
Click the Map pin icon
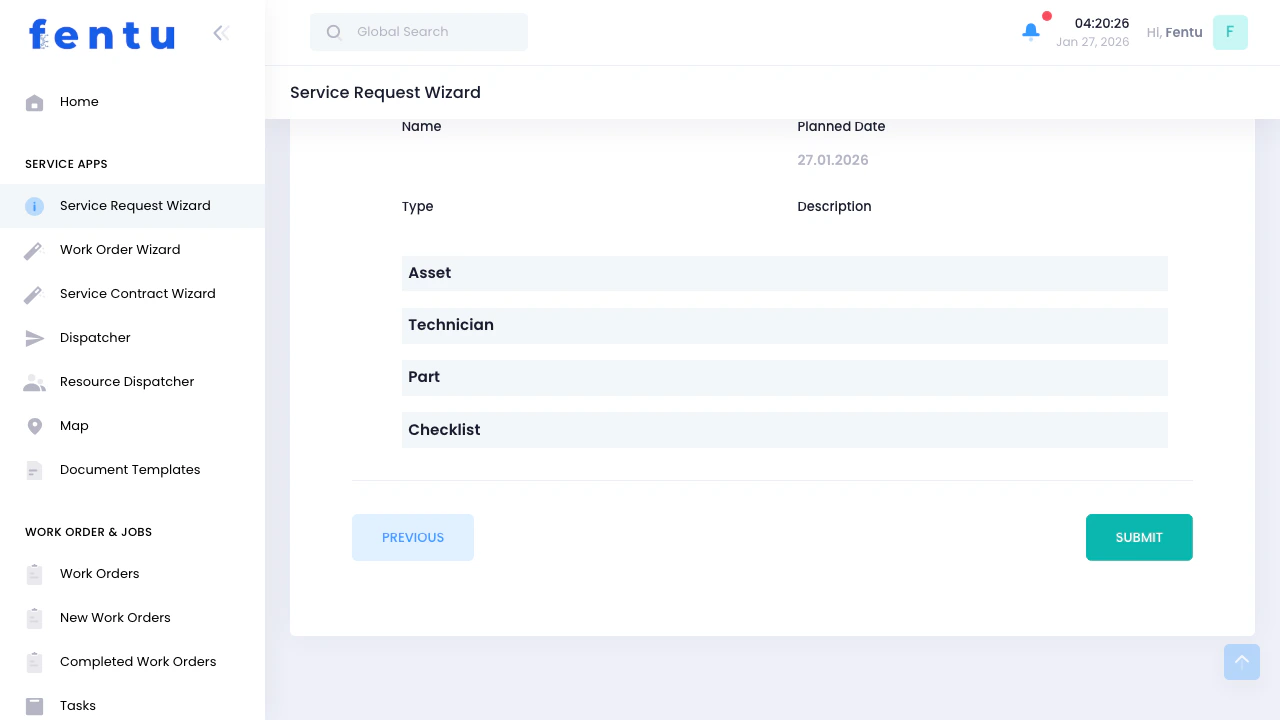pos(34,426)
